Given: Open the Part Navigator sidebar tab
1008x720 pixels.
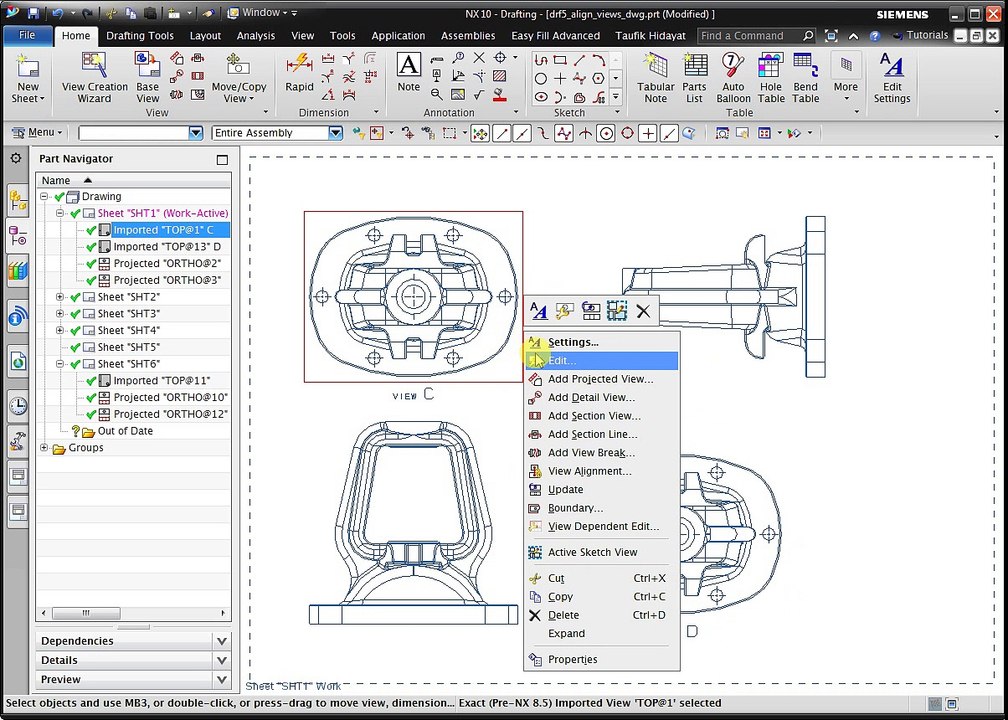Looking at the screenshot, I should click(x=18, y=236).
